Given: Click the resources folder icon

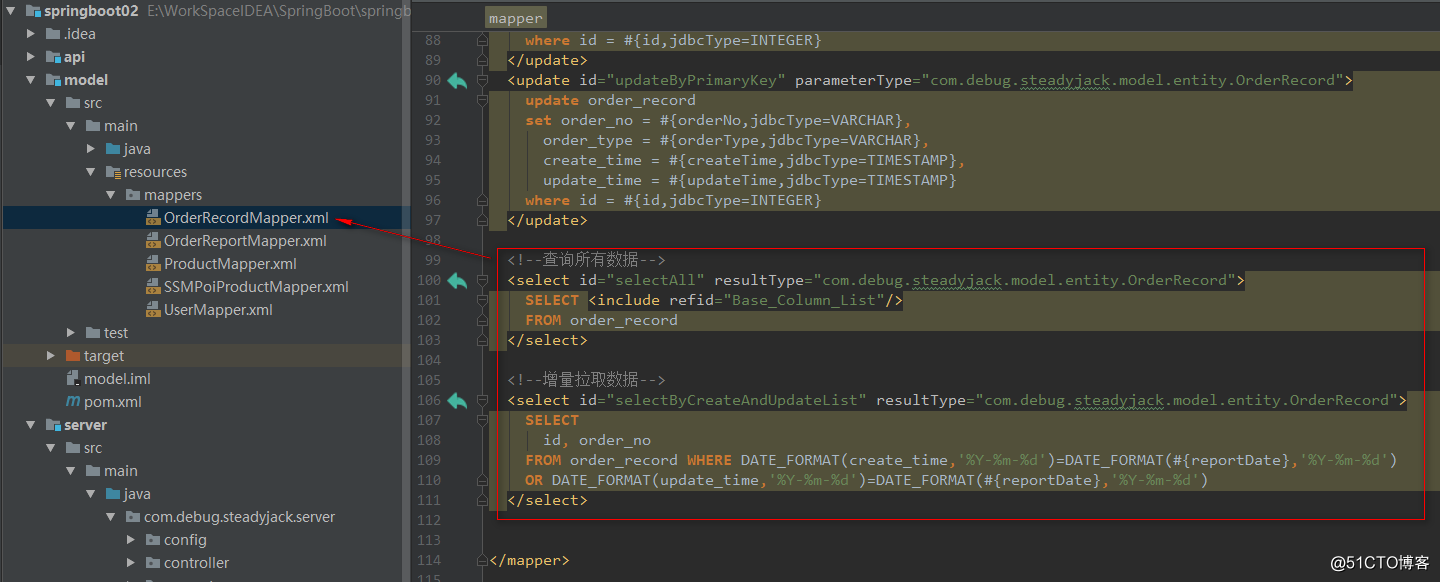Looking at the screenshot, I should pos(113,172).
